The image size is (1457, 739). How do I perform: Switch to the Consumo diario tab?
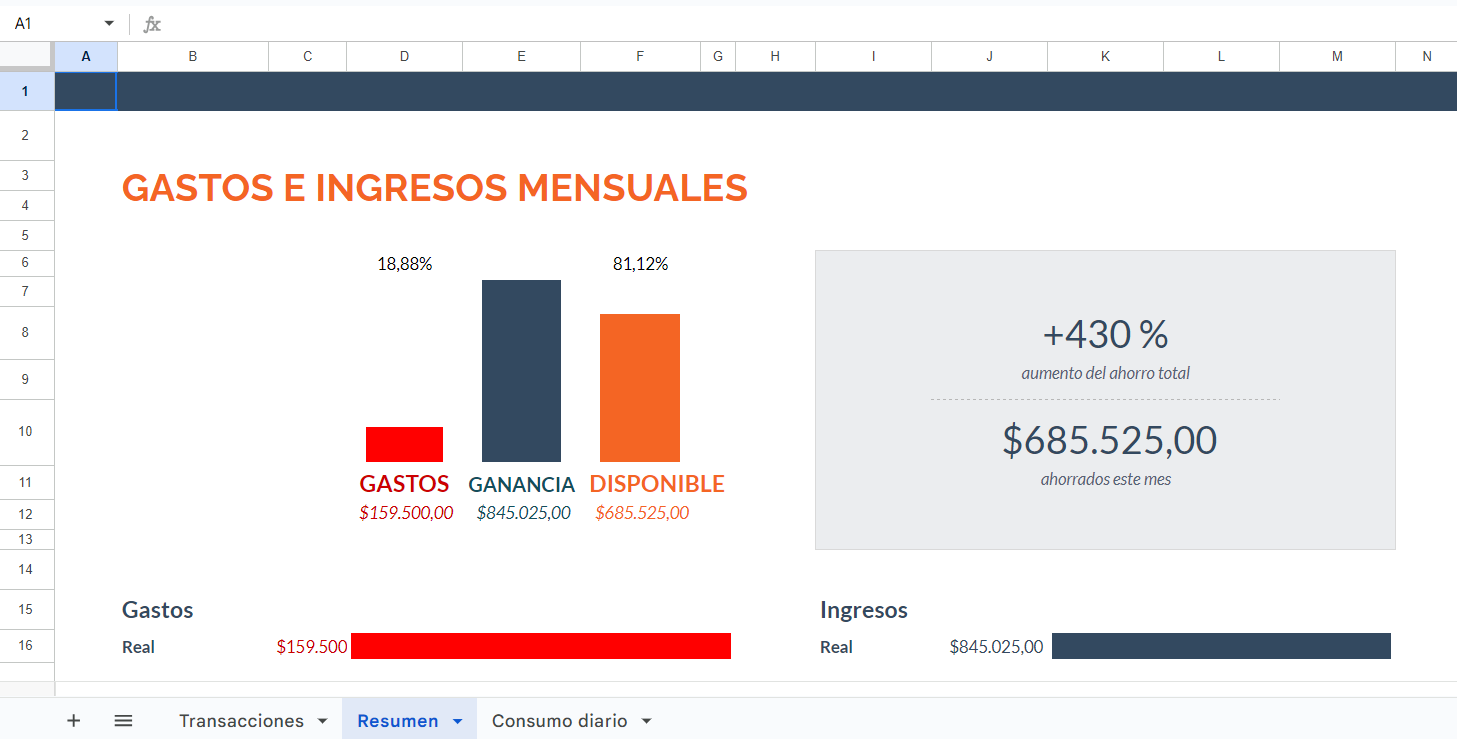pyautogui.click(x=557, y=720)
